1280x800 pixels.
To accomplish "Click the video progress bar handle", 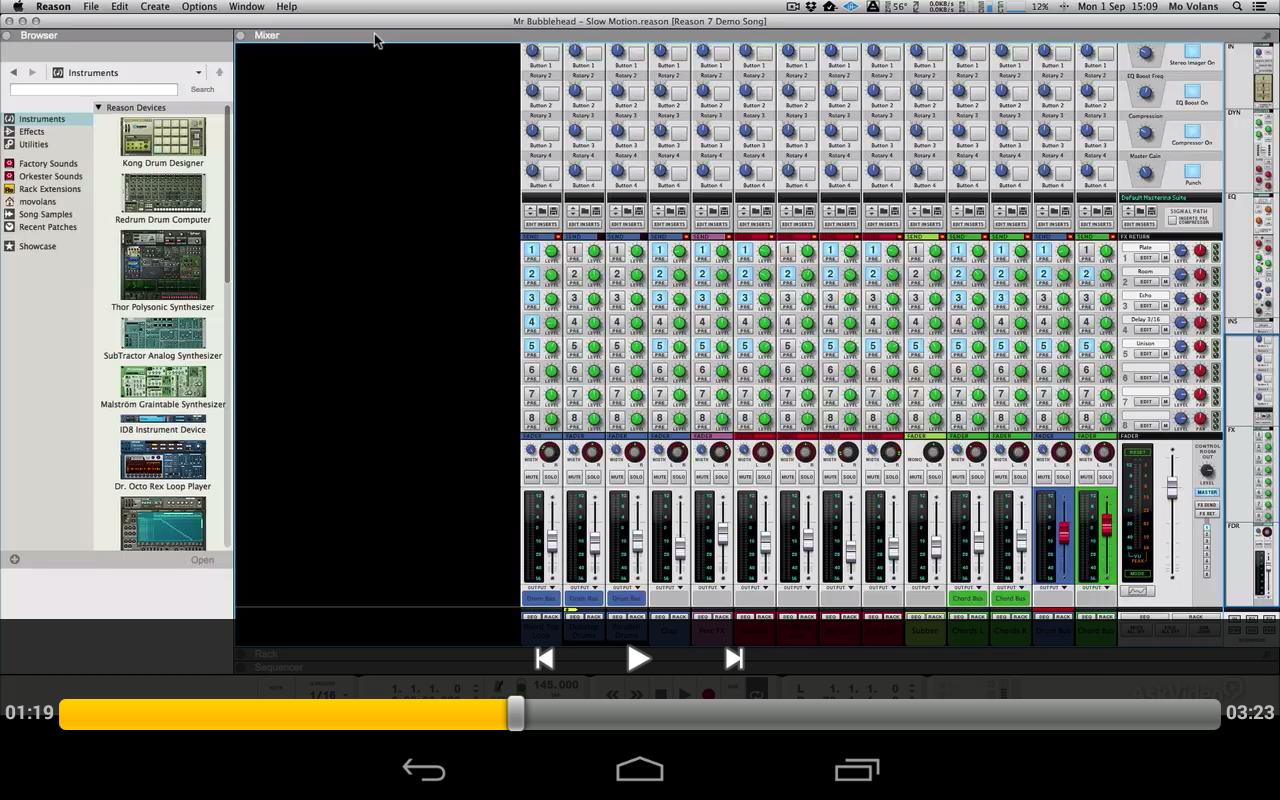I will point(516,714).
